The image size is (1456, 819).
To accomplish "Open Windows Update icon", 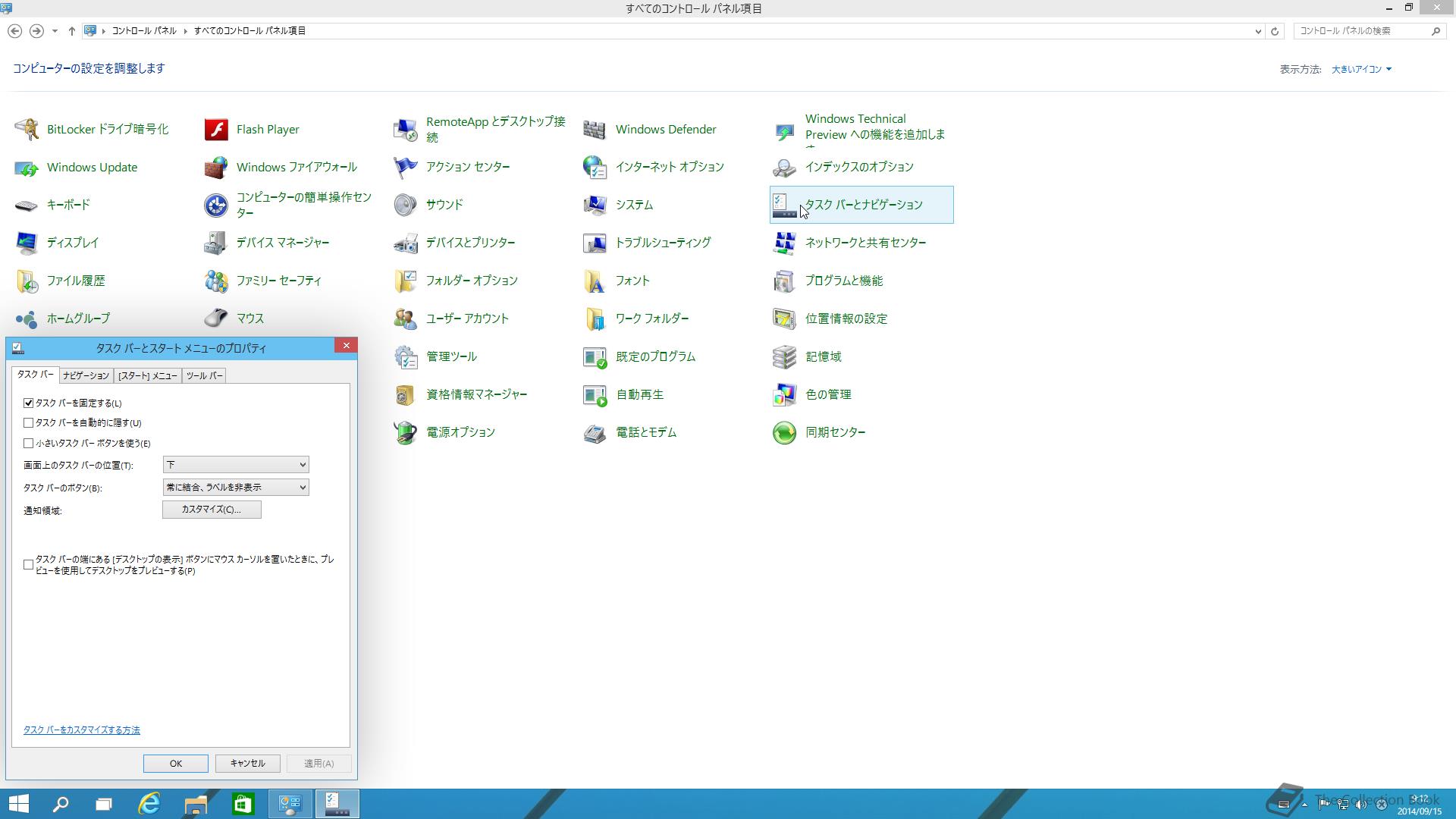I will 27,168.
